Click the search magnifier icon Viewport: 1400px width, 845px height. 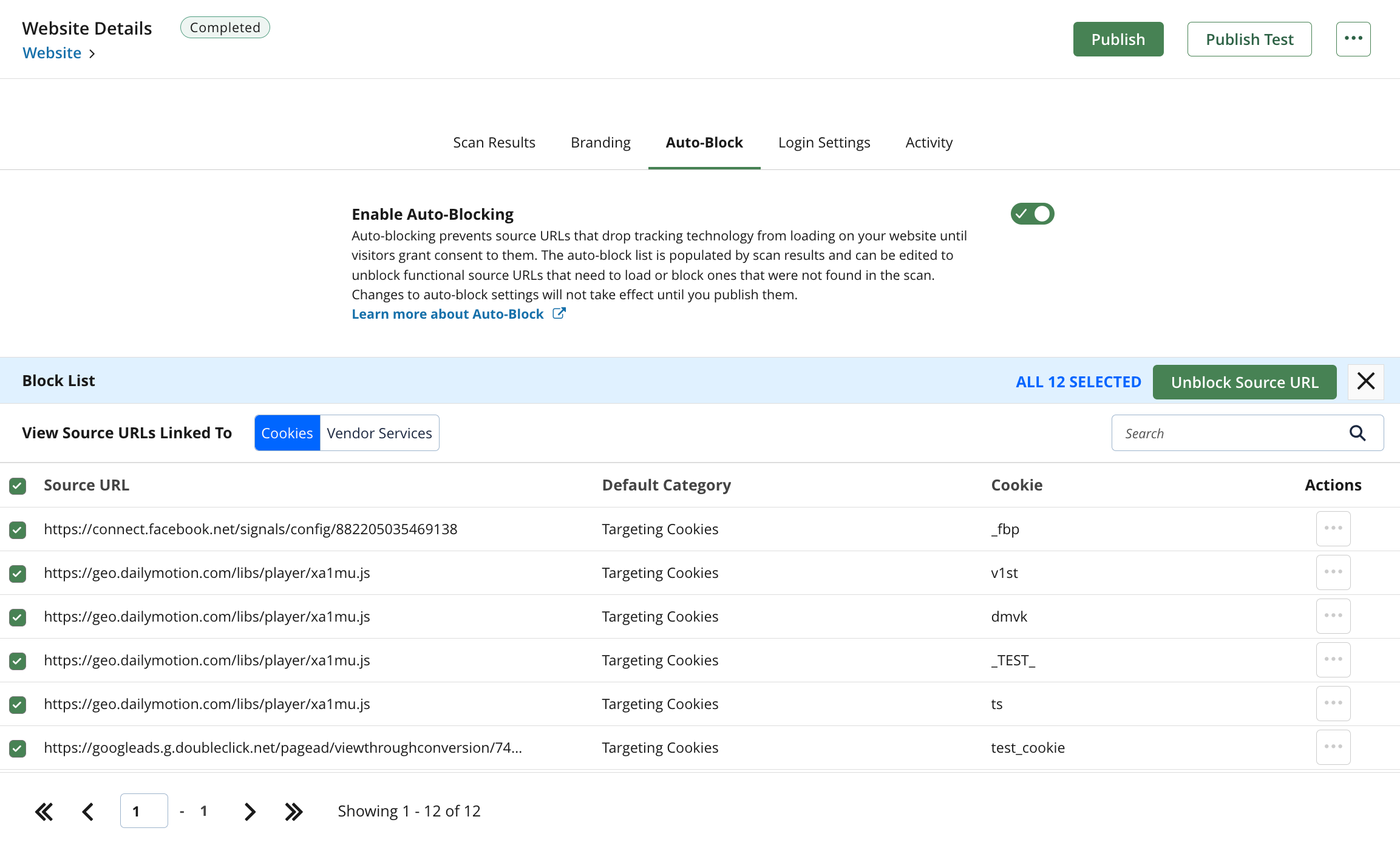tap(1358, 433)
